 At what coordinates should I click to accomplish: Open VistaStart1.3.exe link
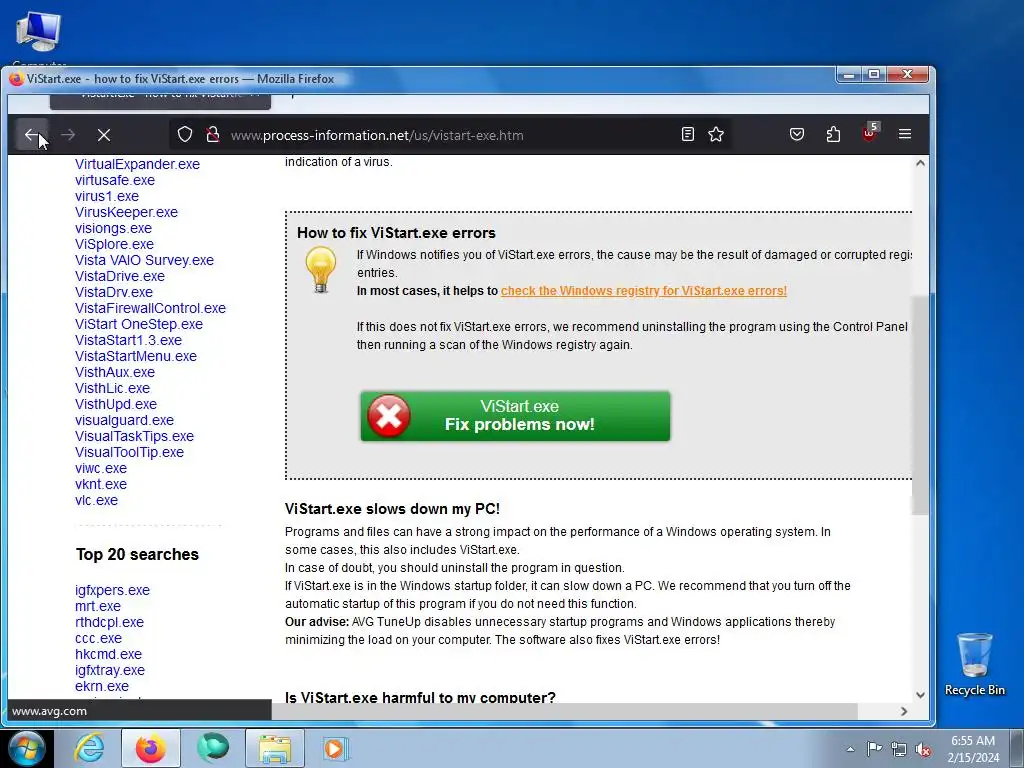(128, 340)
